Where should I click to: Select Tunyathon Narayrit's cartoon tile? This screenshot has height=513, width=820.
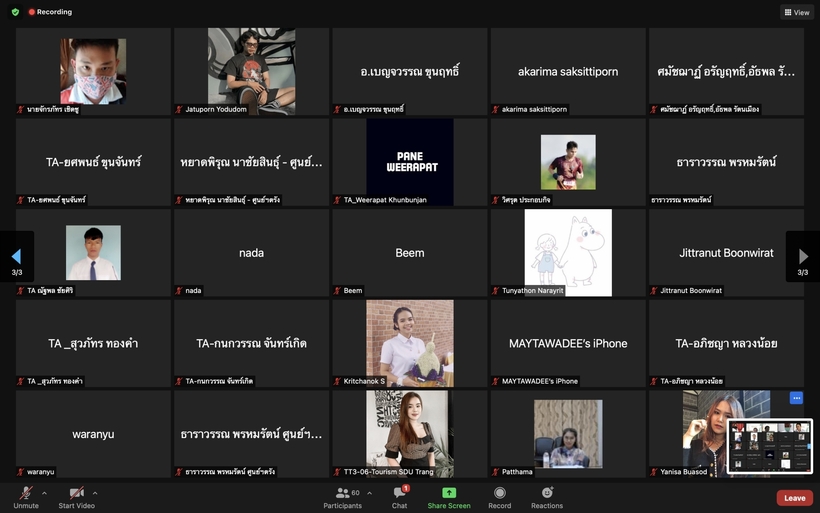568,252
